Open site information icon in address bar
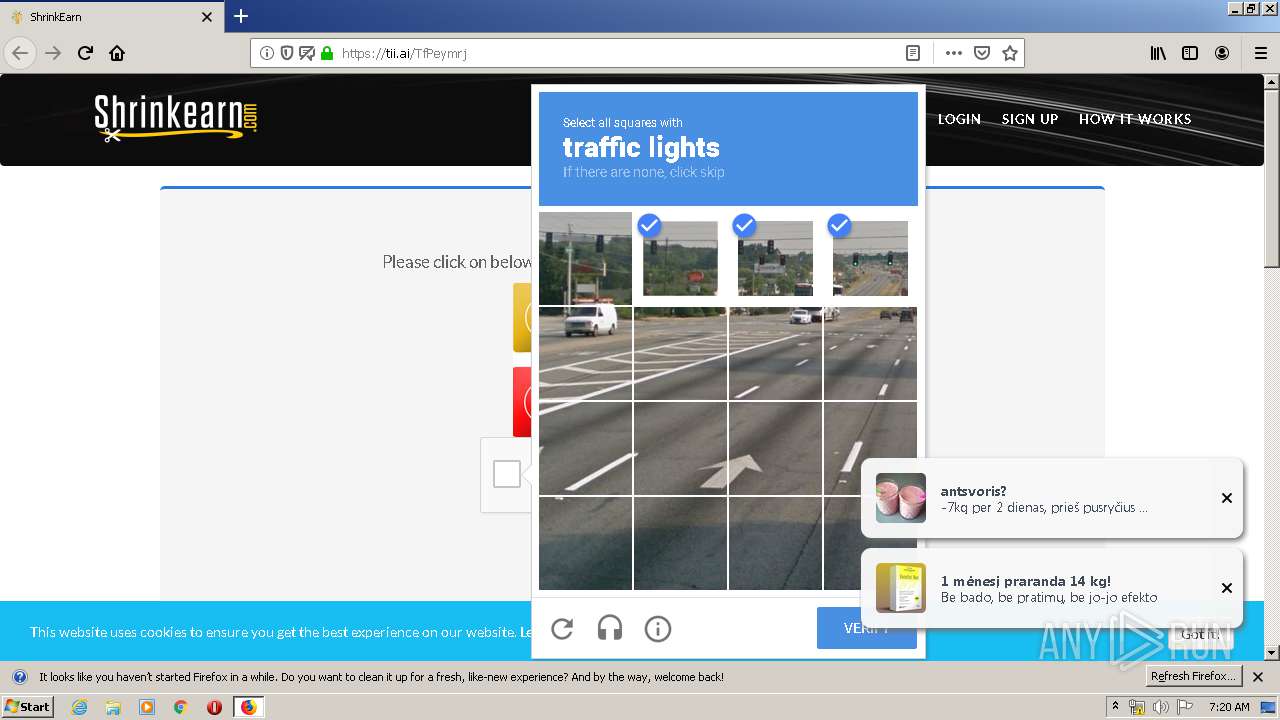Image resolution: width=1280 pixels, height=720 pixels. (267, 53)
